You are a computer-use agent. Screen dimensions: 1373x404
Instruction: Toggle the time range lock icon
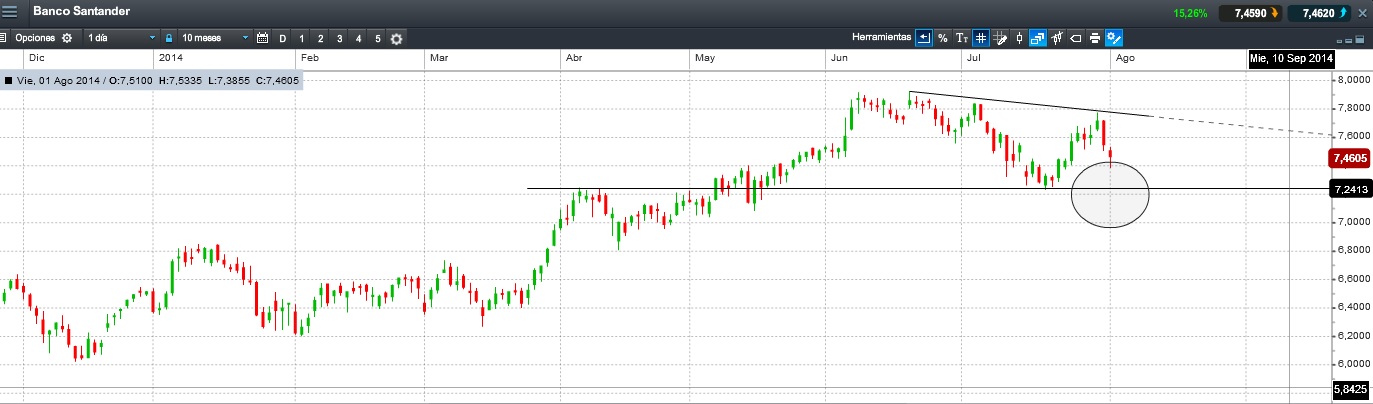[170, 38]
